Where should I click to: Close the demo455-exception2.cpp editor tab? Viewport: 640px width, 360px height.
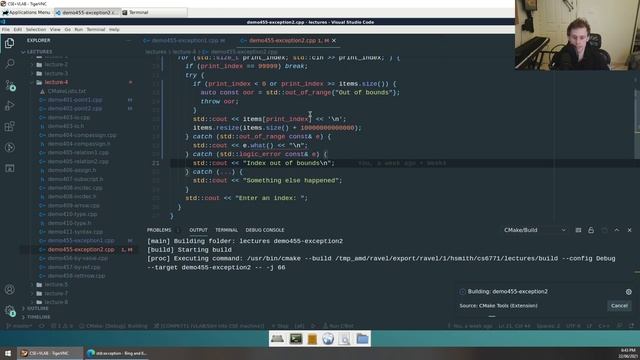pos(334,40)
